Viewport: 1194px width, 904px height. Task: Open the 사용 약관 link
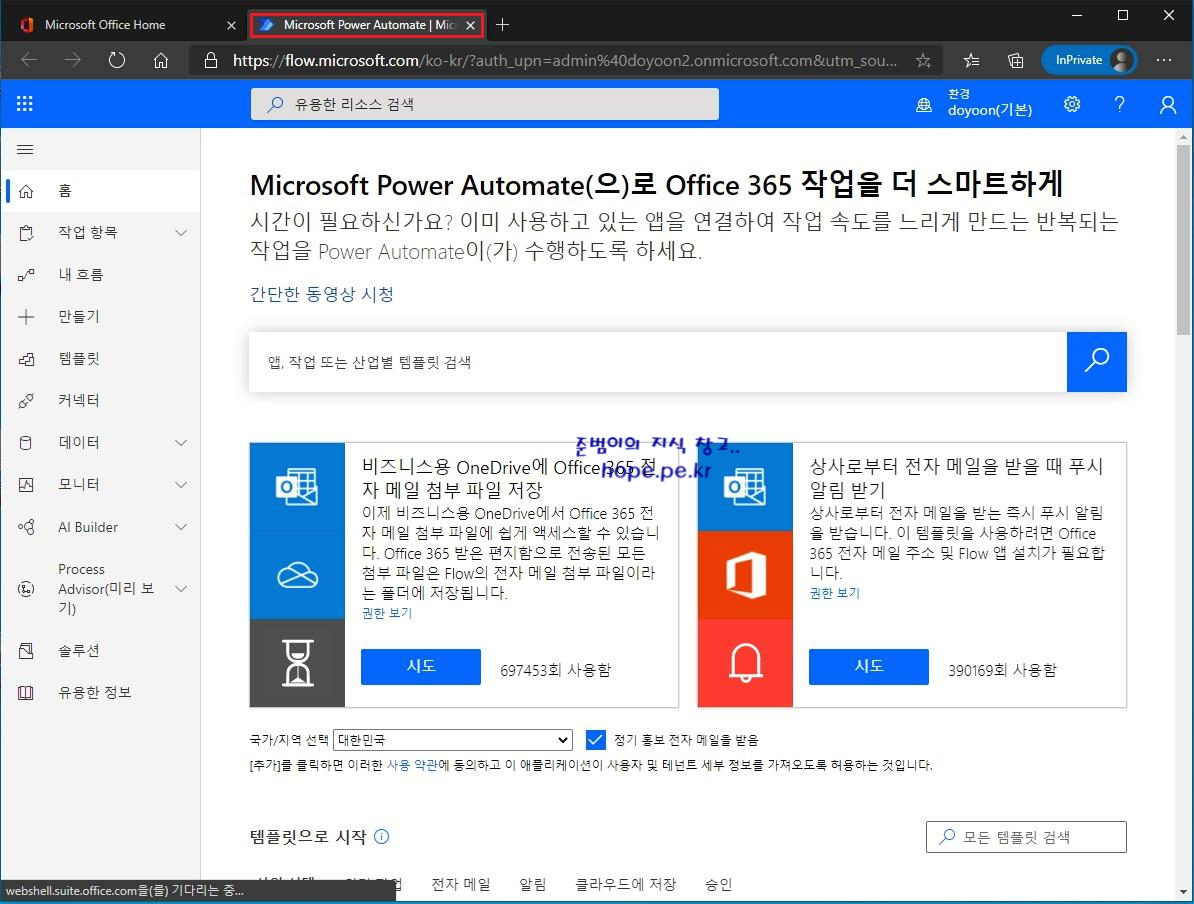click(412, 765)
